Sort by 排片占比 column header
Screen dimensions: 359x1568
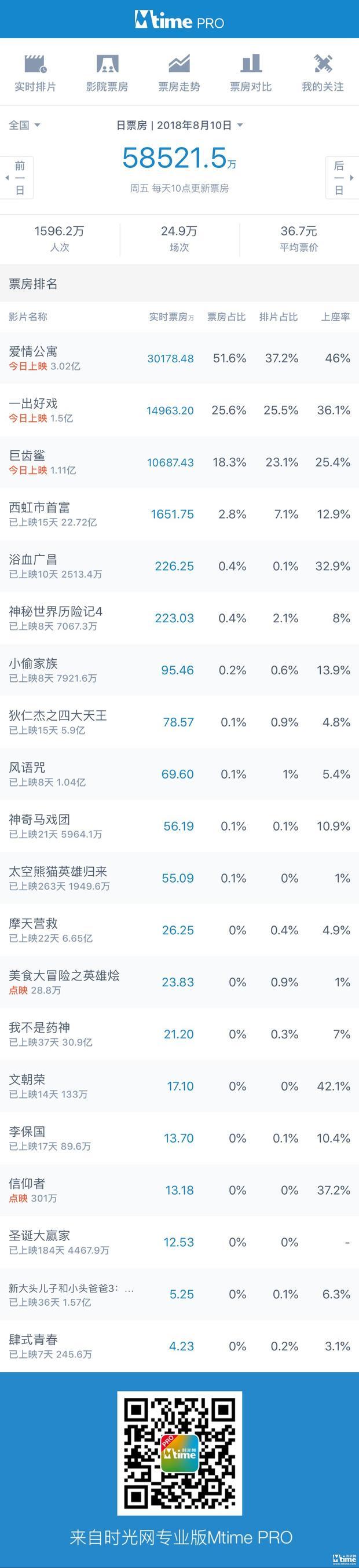[278, 317]
